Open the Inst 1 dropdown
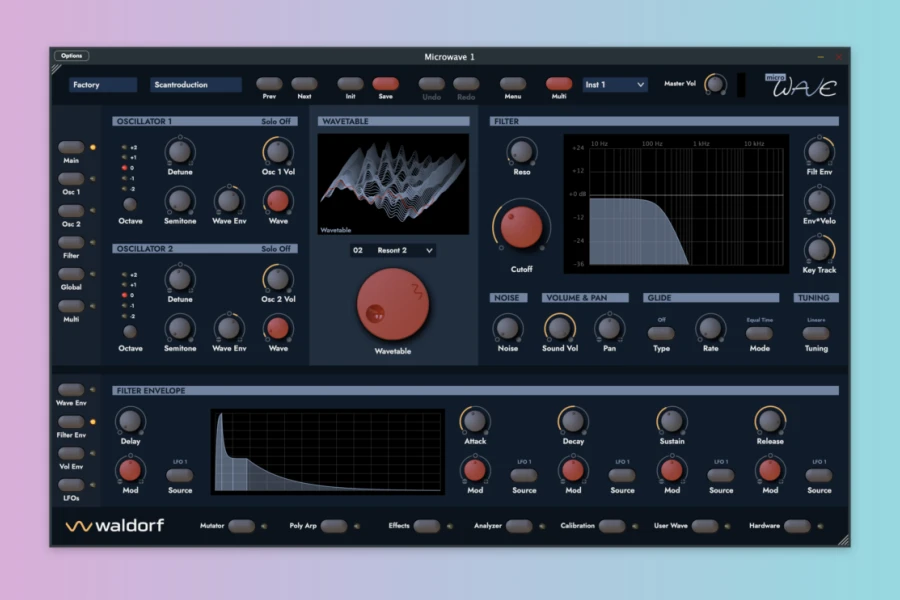The image size is (900, 600). pyautogui.click(x=614, y=84)
